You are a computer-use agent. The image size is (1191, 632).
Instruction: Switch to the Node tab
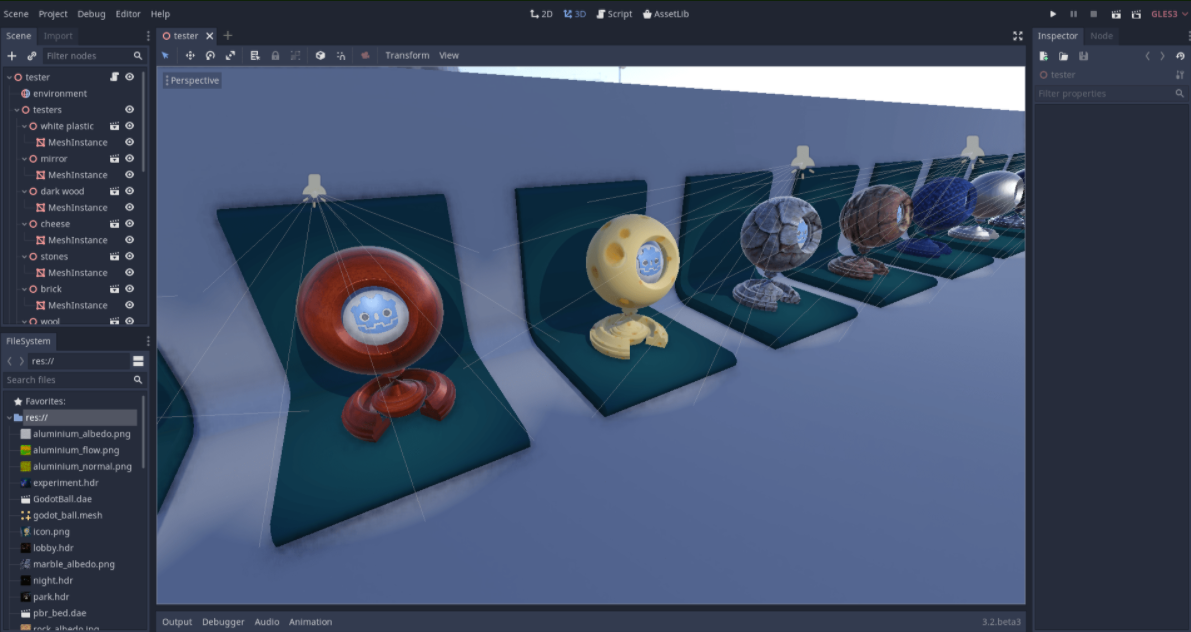1101,36
